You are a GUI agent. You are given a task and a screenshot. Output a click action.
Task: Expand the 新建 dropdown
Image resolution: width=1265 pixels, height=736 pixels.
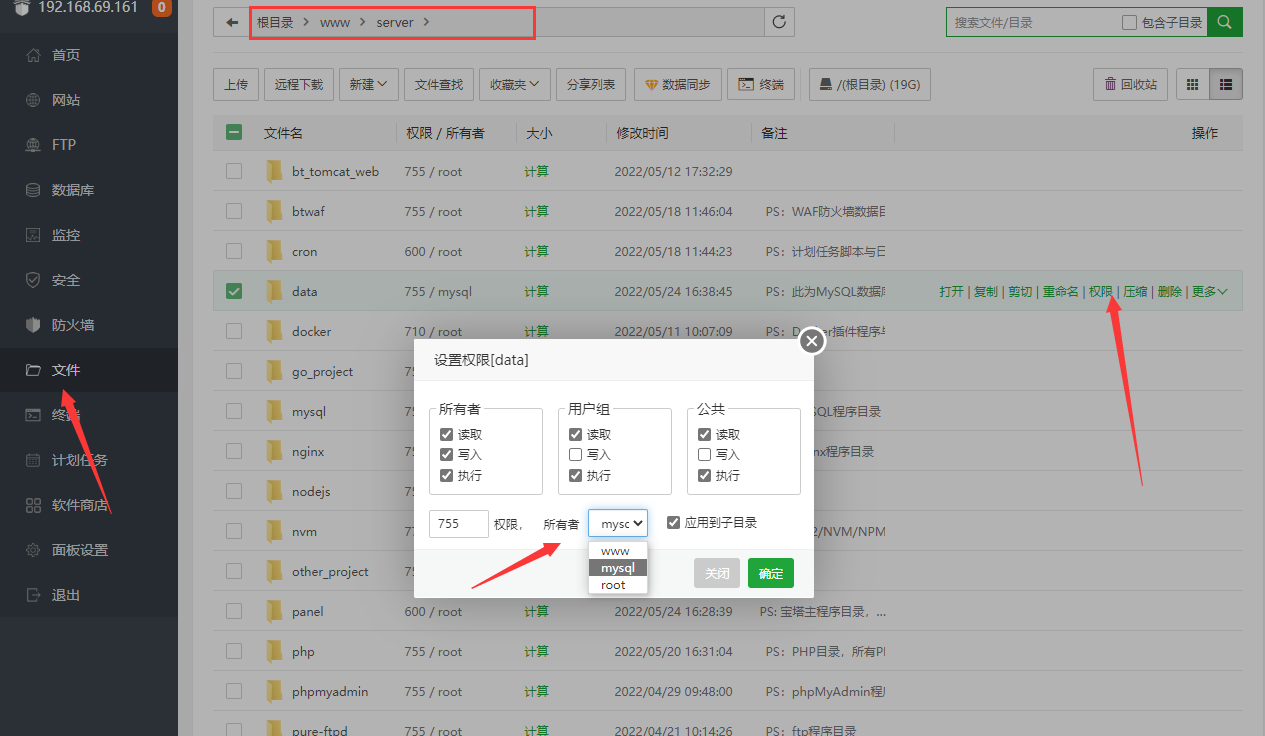pos(369,85)
